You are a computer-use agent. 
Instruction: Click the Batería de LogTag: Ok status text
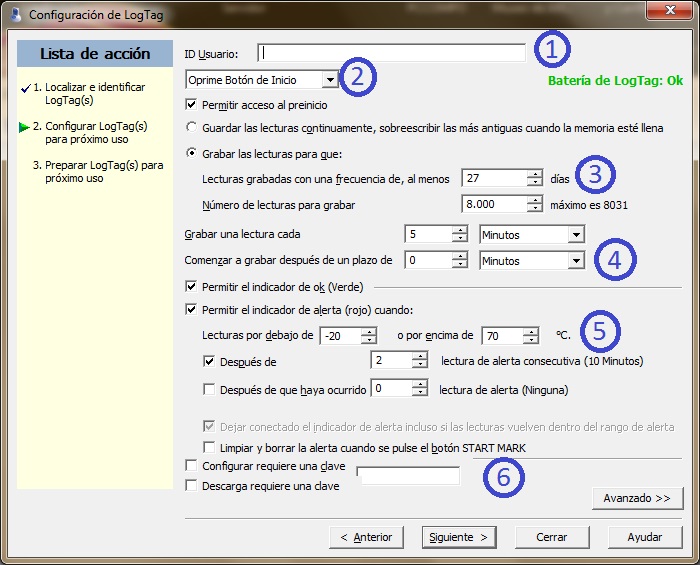pos(615,81)
